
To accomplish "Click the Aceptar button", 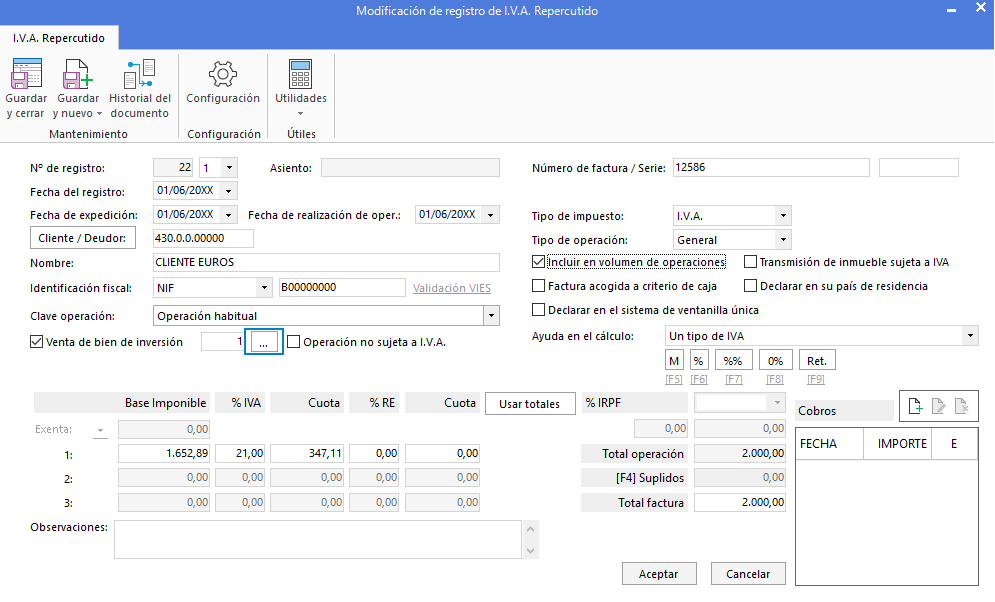I will tap(659, 573).
